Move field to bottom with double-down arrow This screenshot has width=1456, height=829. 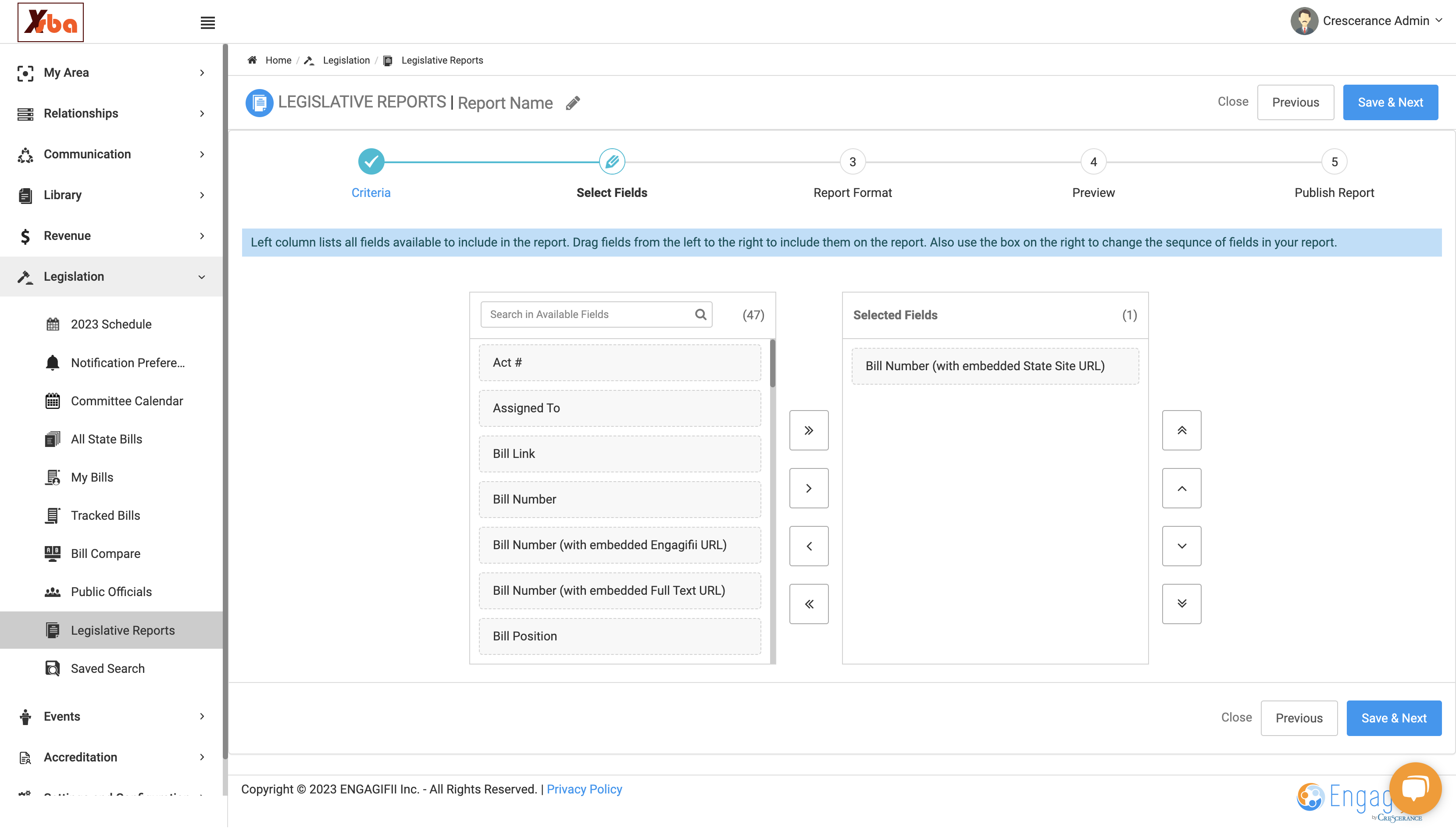click(1181, 604)
